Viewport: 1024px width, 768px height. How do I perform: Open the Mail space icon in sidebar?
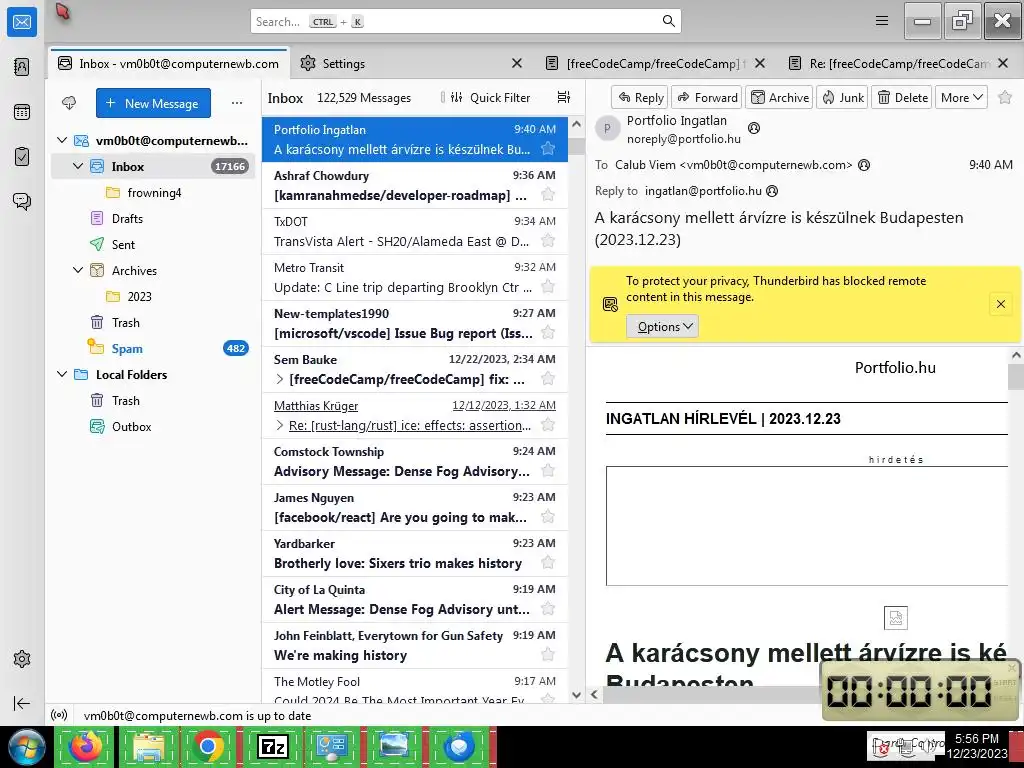click(x=22, y=22)
